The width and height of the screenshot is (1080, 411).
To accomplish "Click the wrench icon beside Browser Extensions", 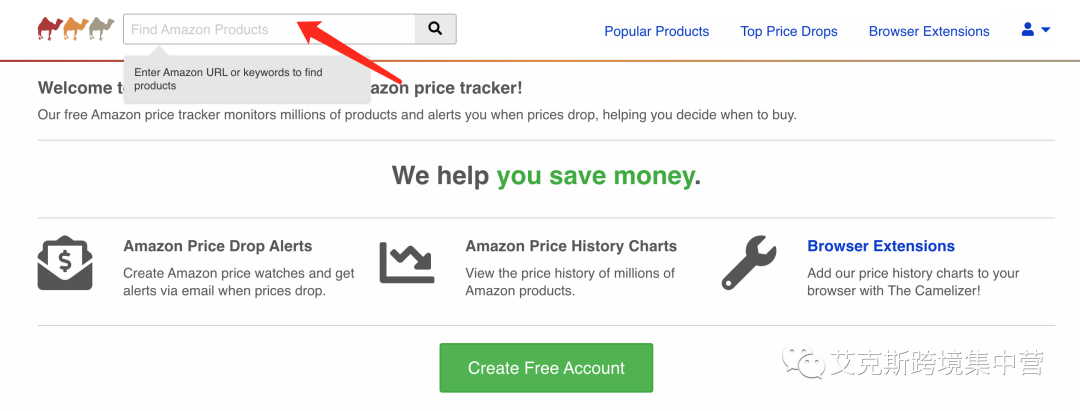I will click(749, 263).
